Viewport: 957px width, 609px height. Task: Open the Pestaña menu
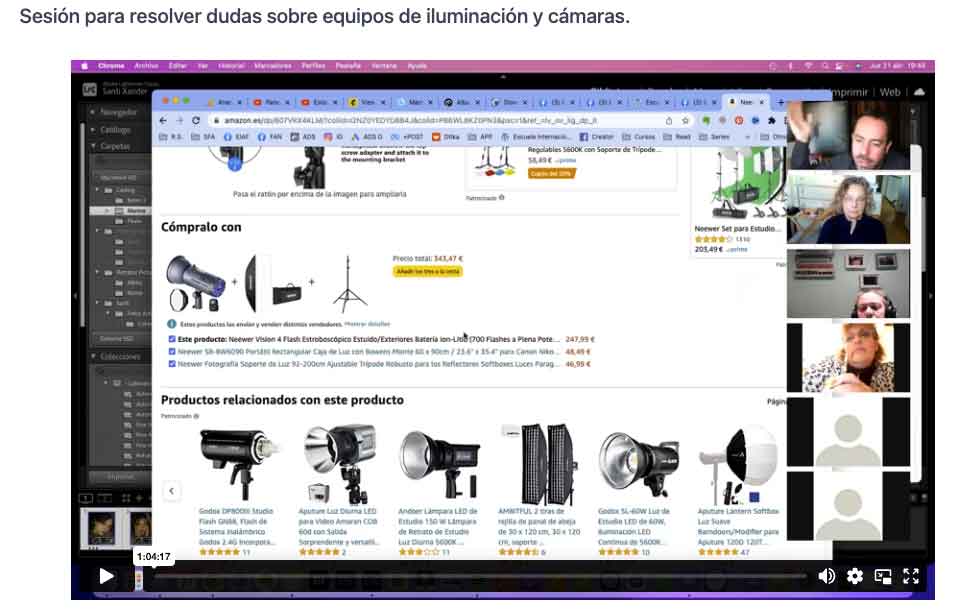(348, 66)
